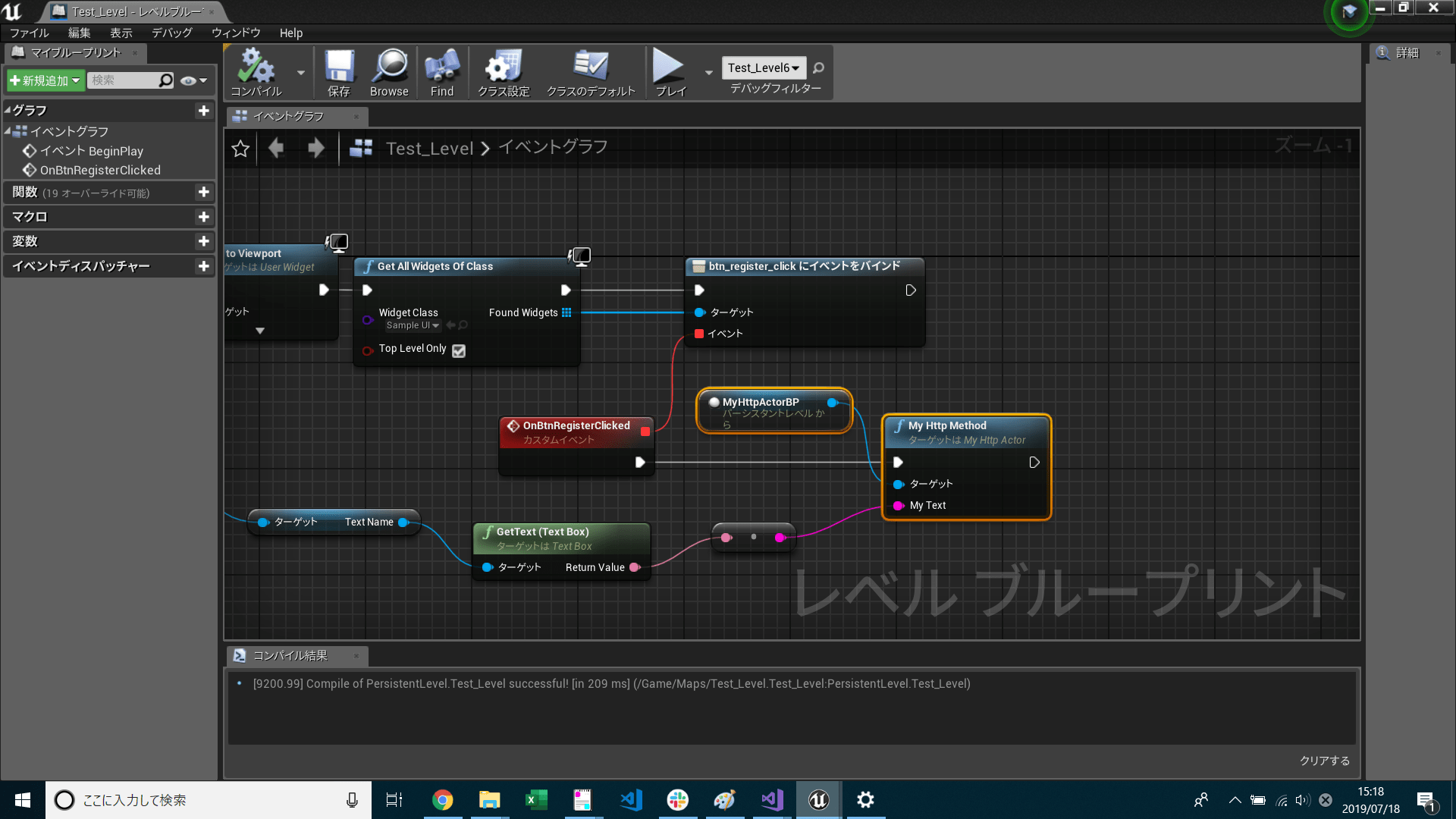The width and height of the screenshot is (1456, 819).
Task: Open the play options dropdown arrow
Action: 709,73
